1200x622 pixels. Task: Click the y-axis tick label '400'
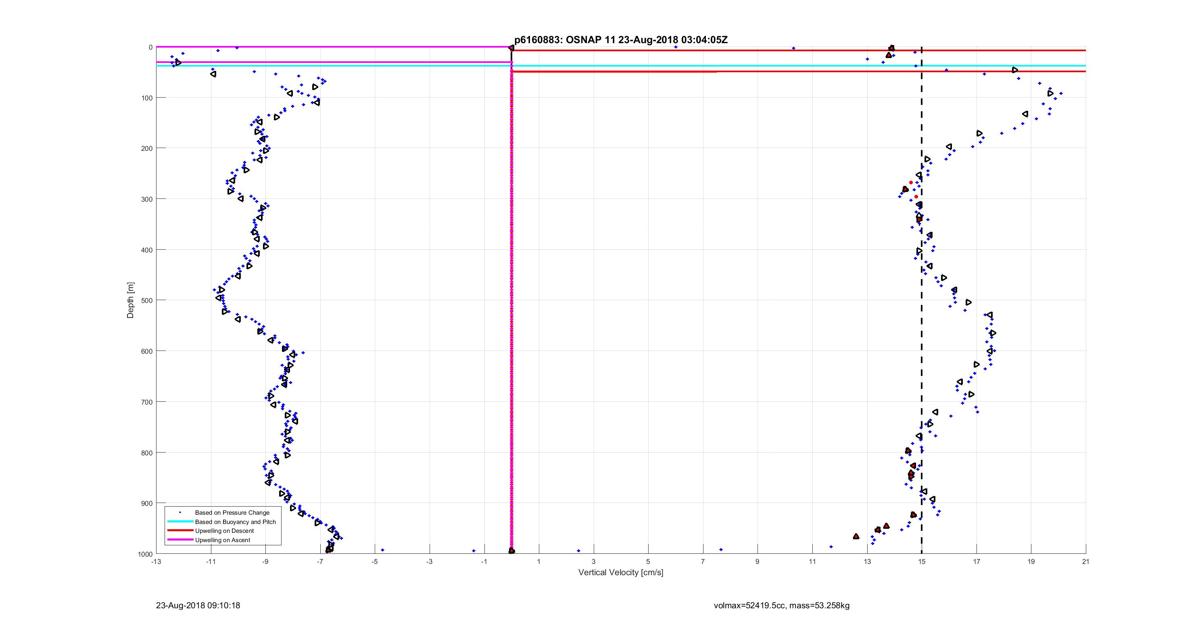point(146,250)
